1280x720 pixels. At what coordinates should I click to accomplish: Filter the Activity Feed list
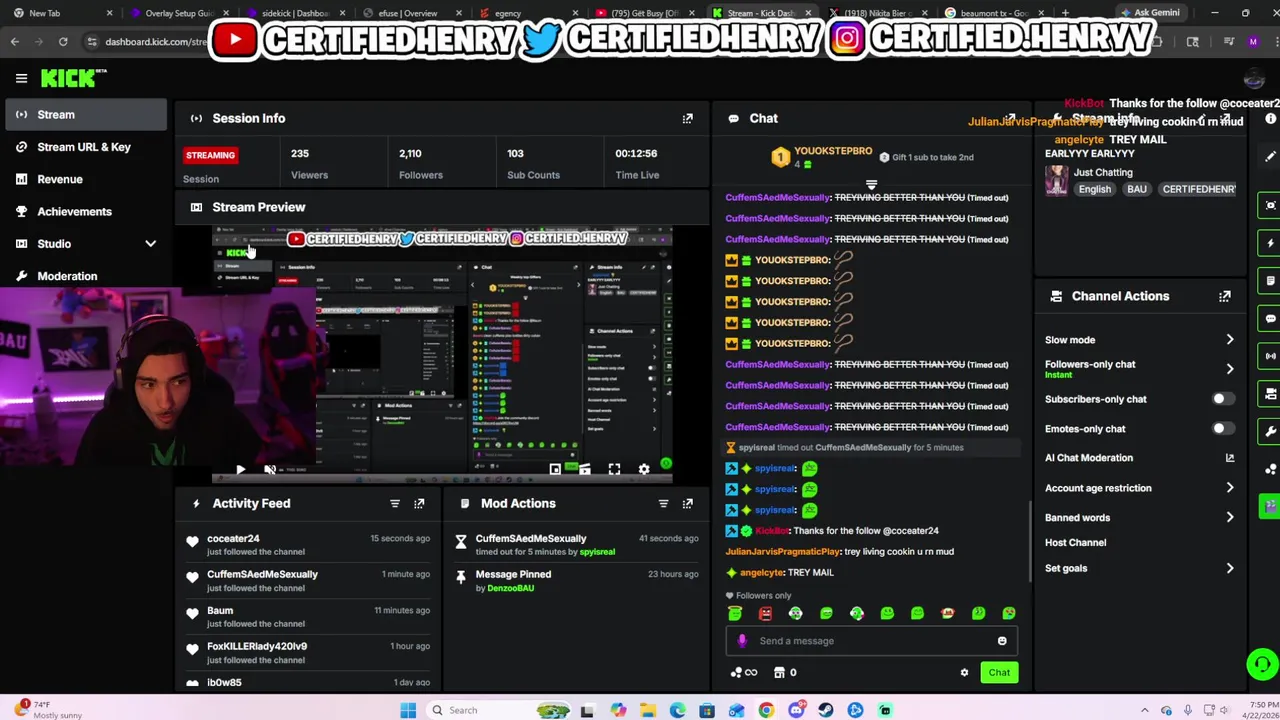point(395,504)
